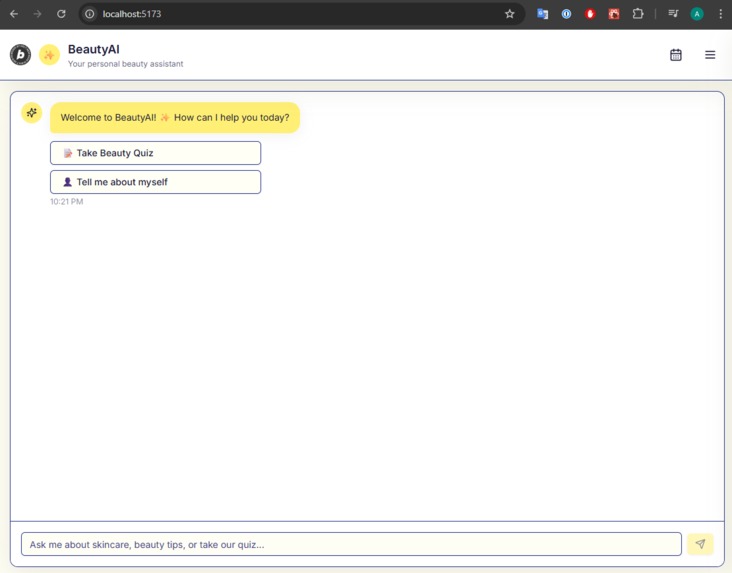Send message with paper plane button
The width and height of the screenshot is (732, 573).
tap(700, 544)
